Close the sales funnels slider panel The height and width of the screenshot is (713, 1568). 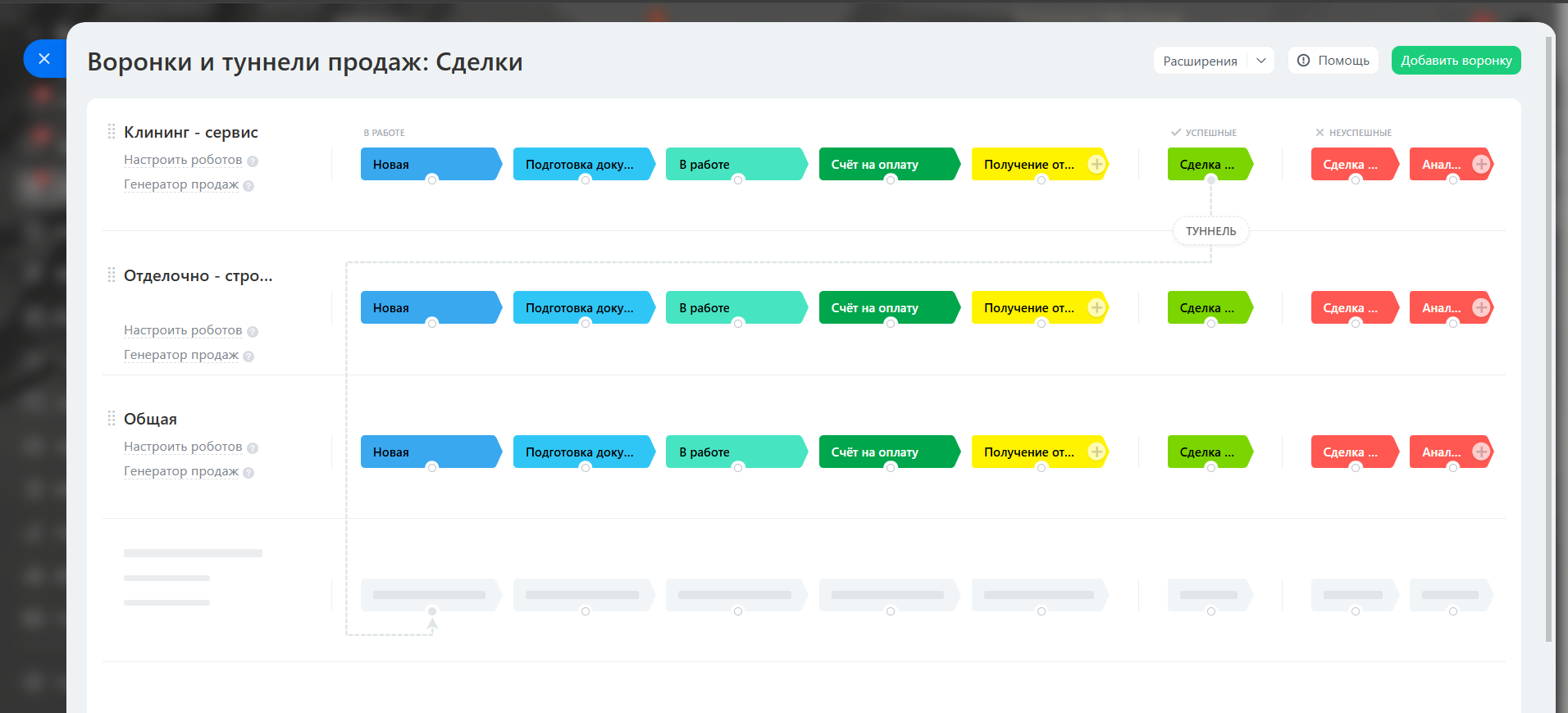[x=44, y=59]
